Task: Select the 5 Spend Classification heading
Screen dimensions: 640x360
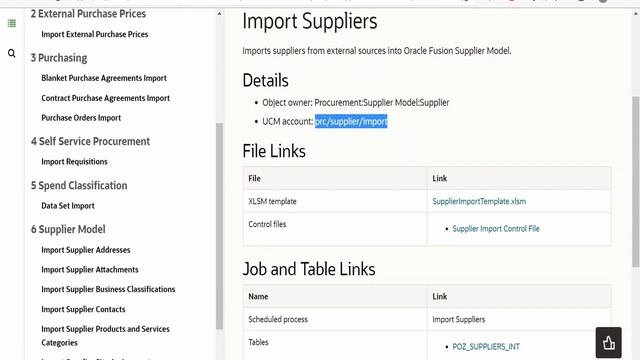Action: tap(79, 185)
